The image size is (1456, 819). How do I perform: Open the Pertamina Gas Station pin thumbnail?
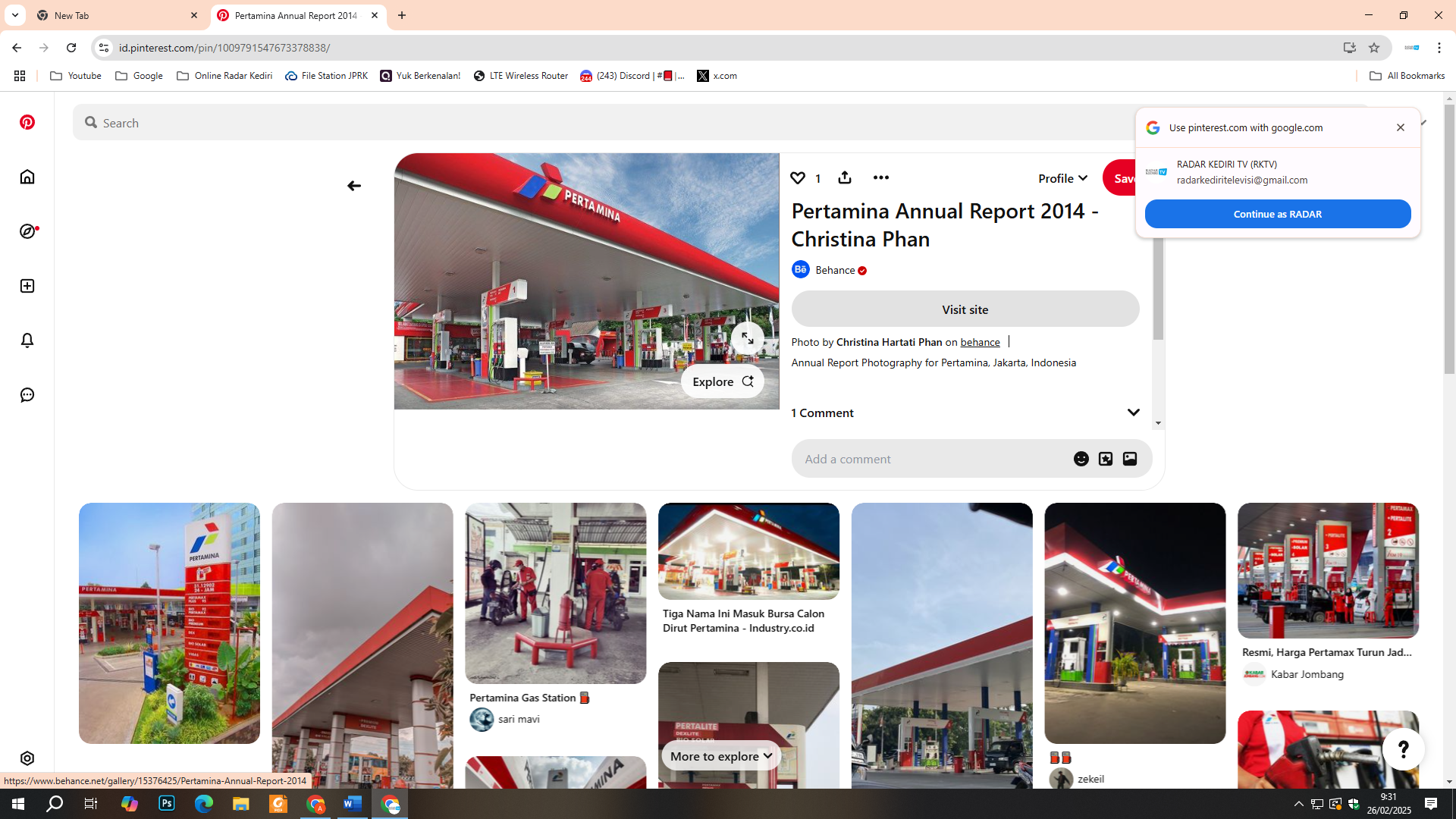click(x=556, y=593)
